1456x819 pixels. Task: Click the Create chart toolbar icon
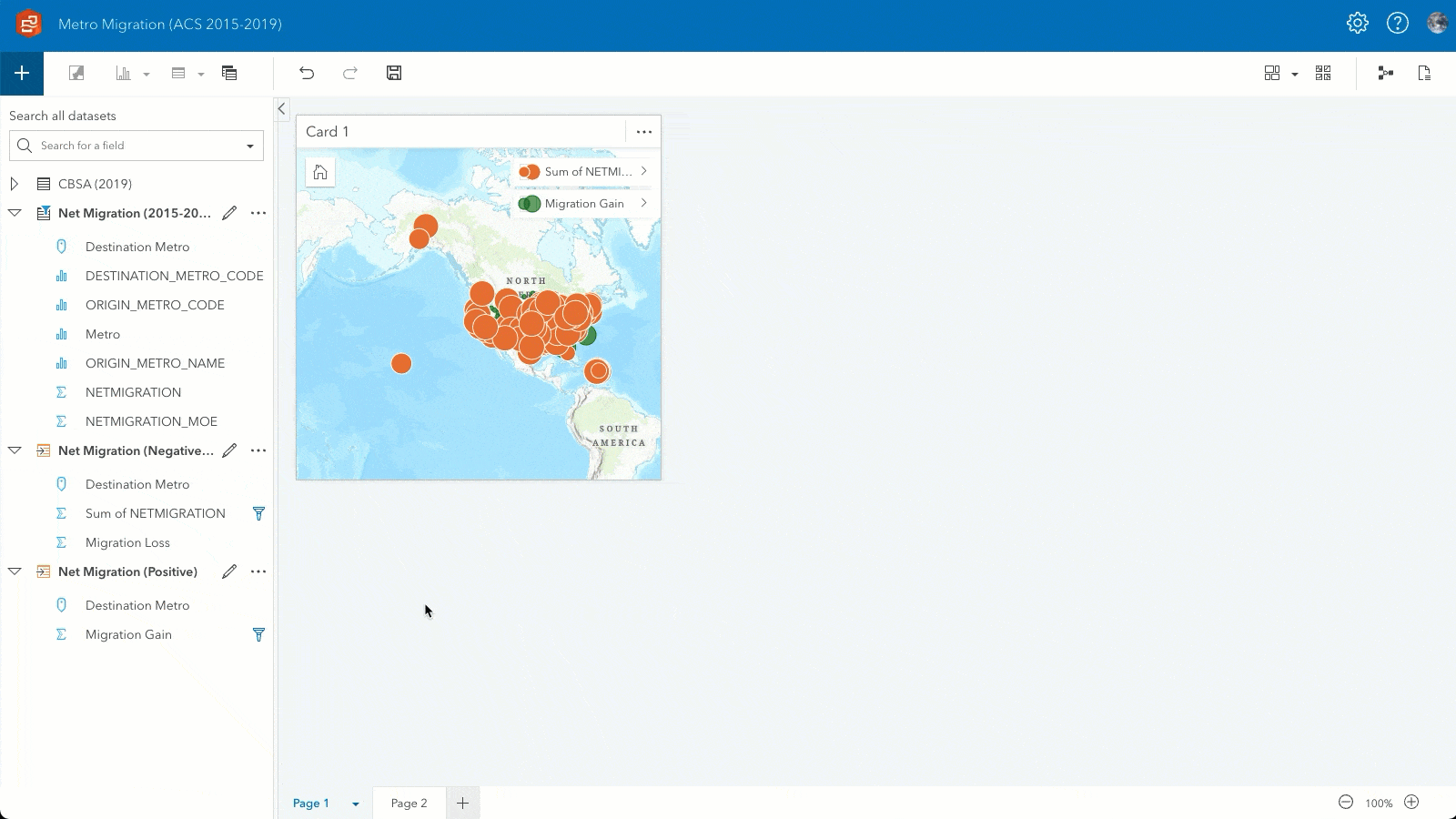123,73
